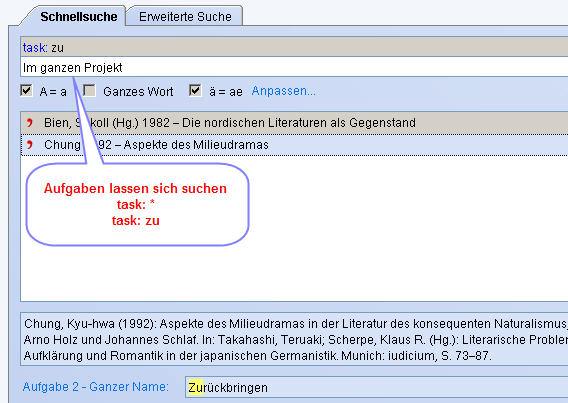The width and height of the screenshot is (568, 403).
Task: Toggle the A = a case checkbox
Action: click(26, 91)
